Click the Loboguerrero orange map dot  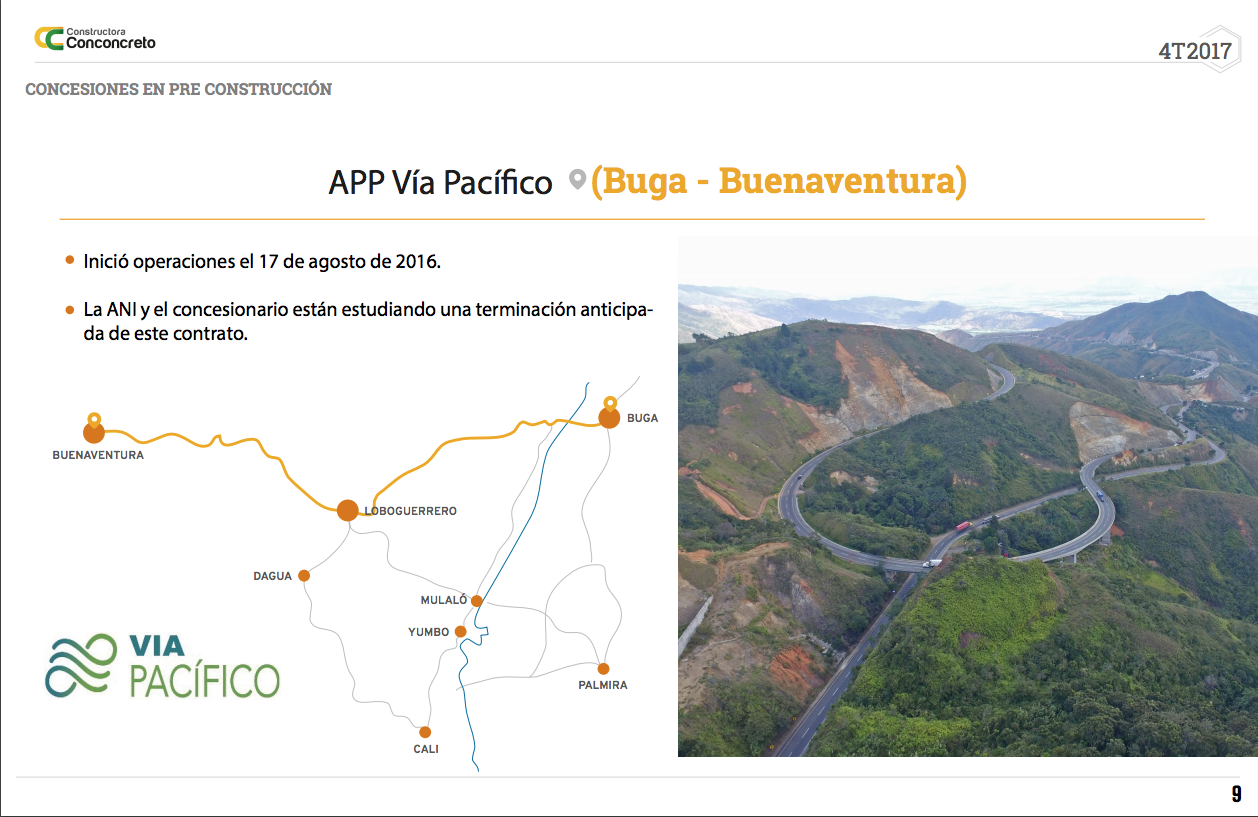tap(347, 510)
